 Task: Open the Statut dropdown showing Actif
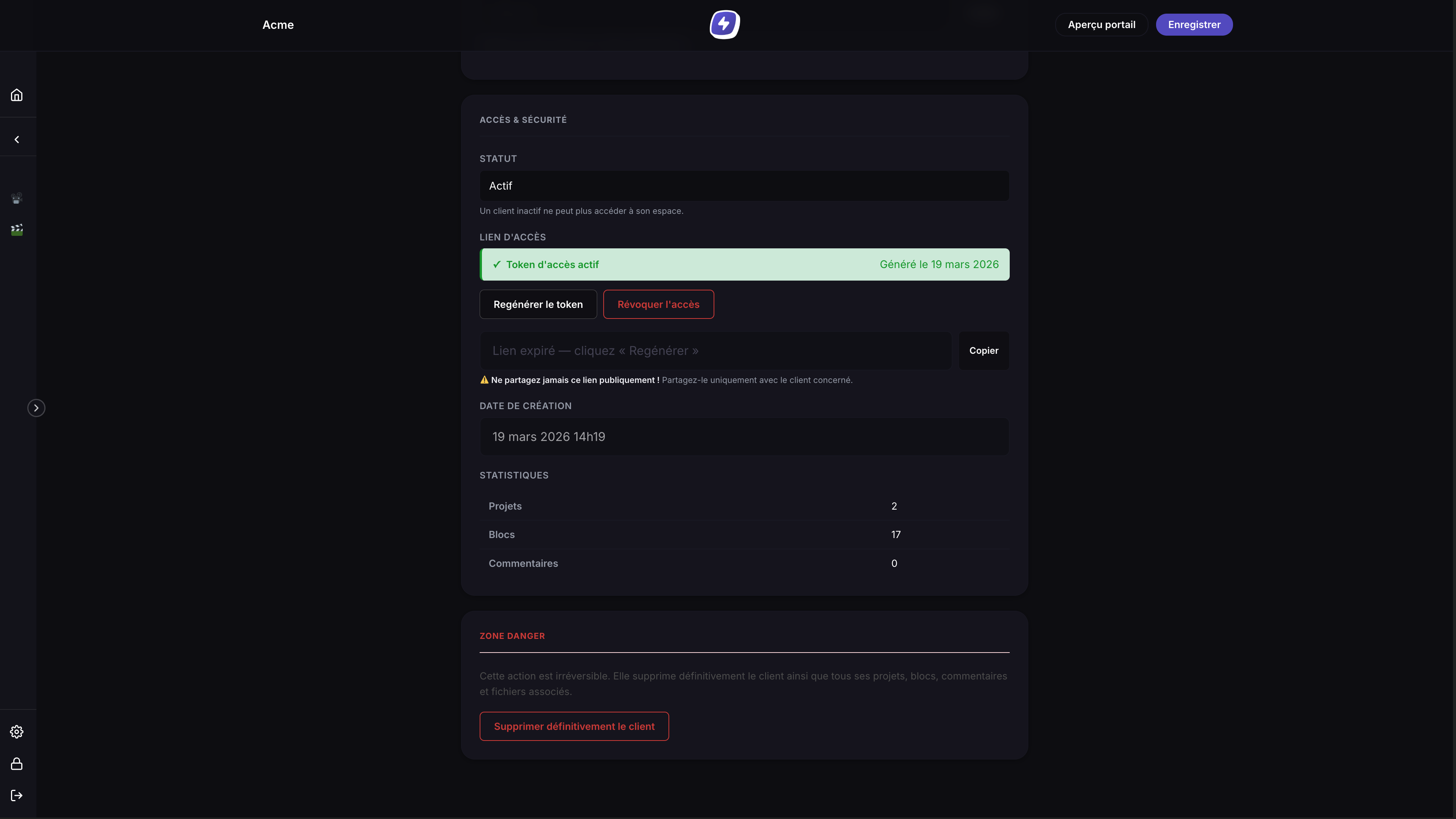744,186
